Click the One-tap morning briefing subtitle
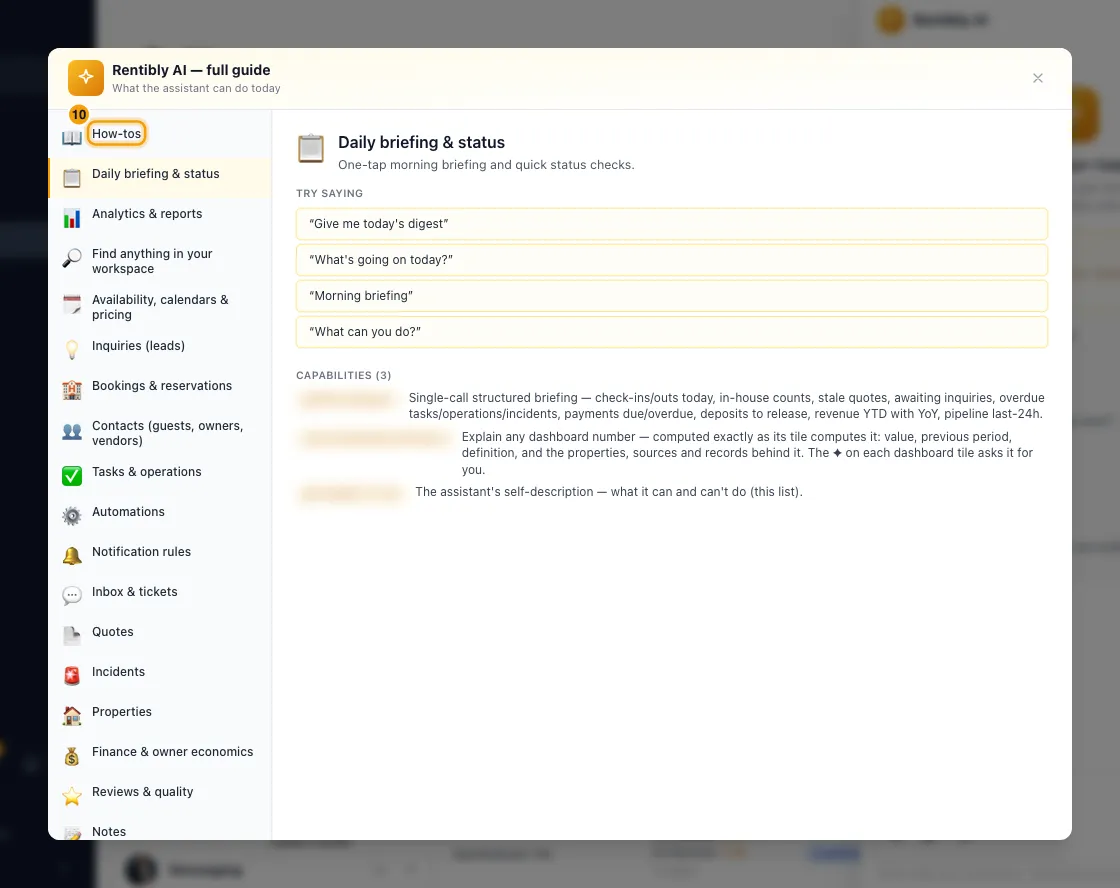The height and width of the screenshot is (888, 1120). pos(486,164)
